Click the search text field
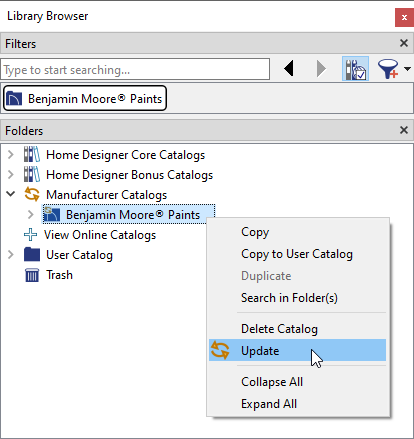The height and width of the screenshot is (439, 414). point(135,69)
